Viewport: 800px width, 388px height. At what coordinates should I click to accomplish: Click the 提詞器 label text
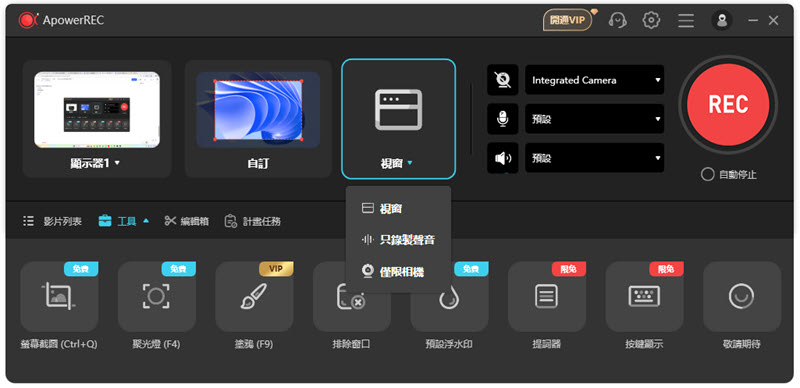tap(546, 344)
